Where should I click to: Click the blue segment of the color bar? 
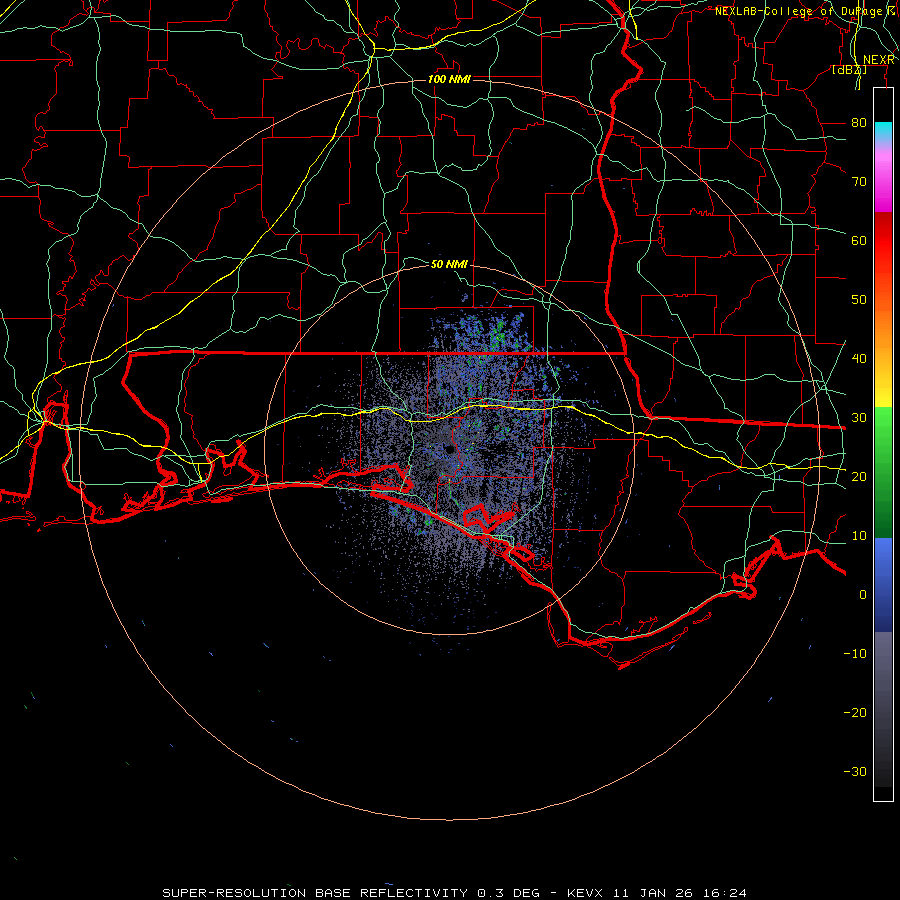[883, 584]
